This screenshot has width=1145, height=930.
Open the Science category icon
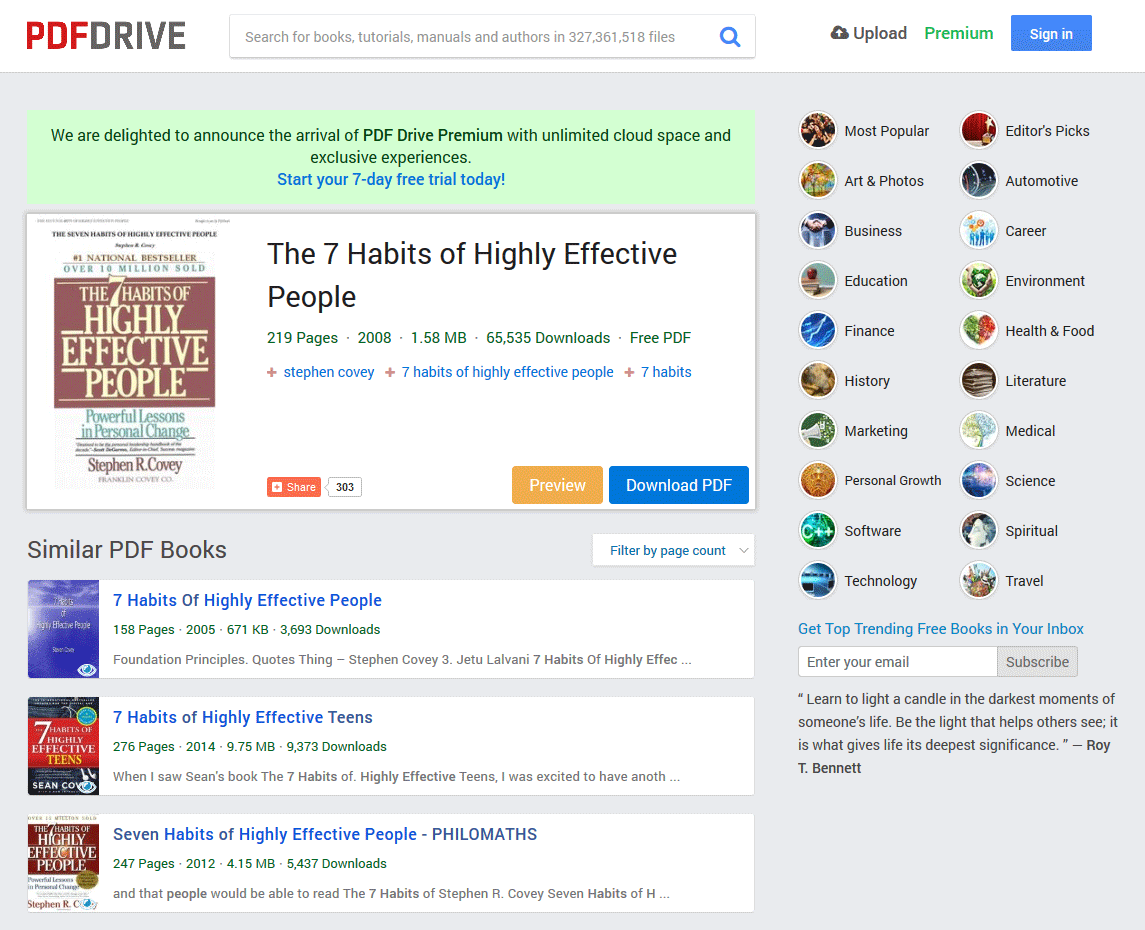[978, 480]
